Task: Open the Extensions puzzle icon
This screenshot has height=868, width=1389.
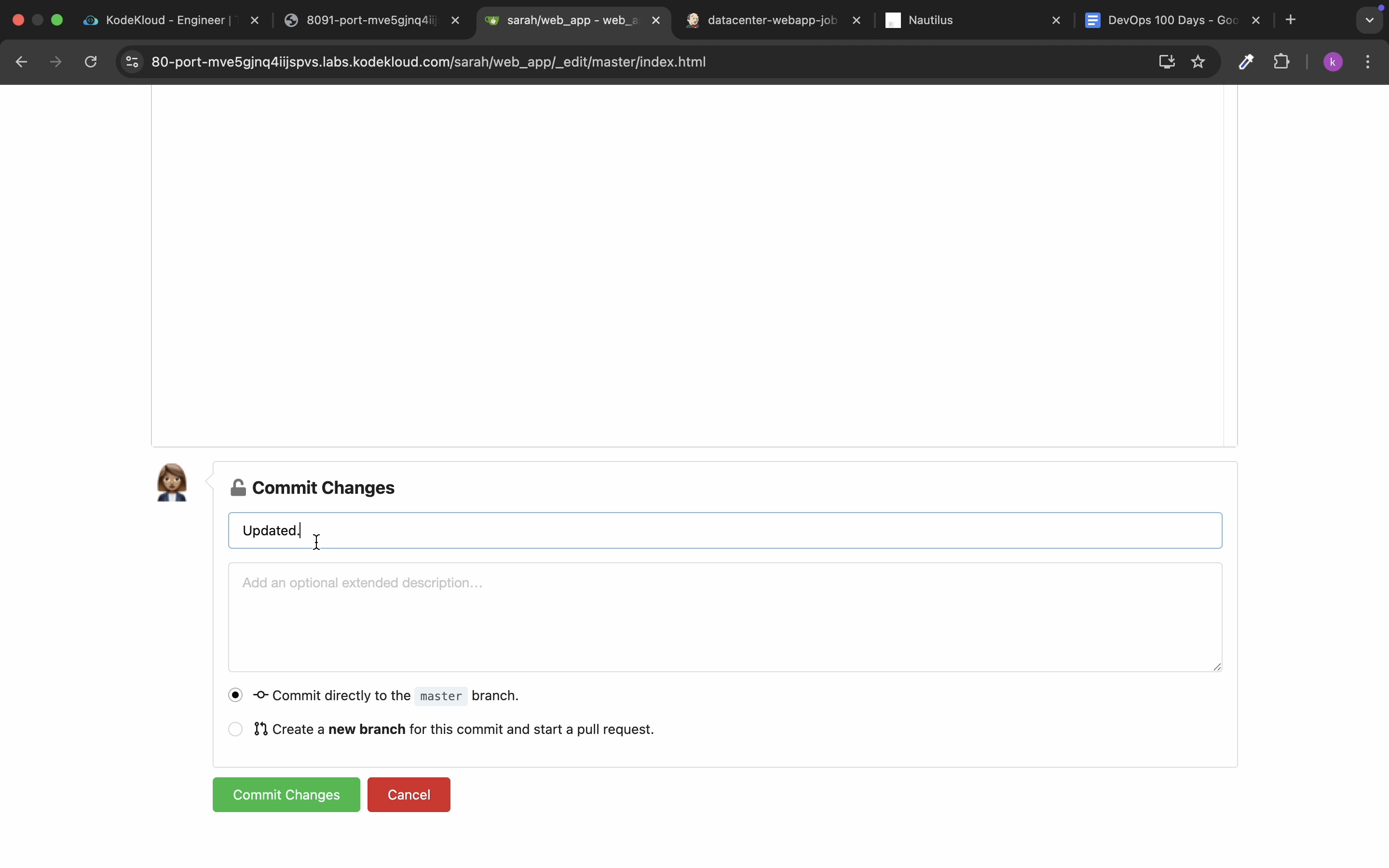Action: point(1281,62)
